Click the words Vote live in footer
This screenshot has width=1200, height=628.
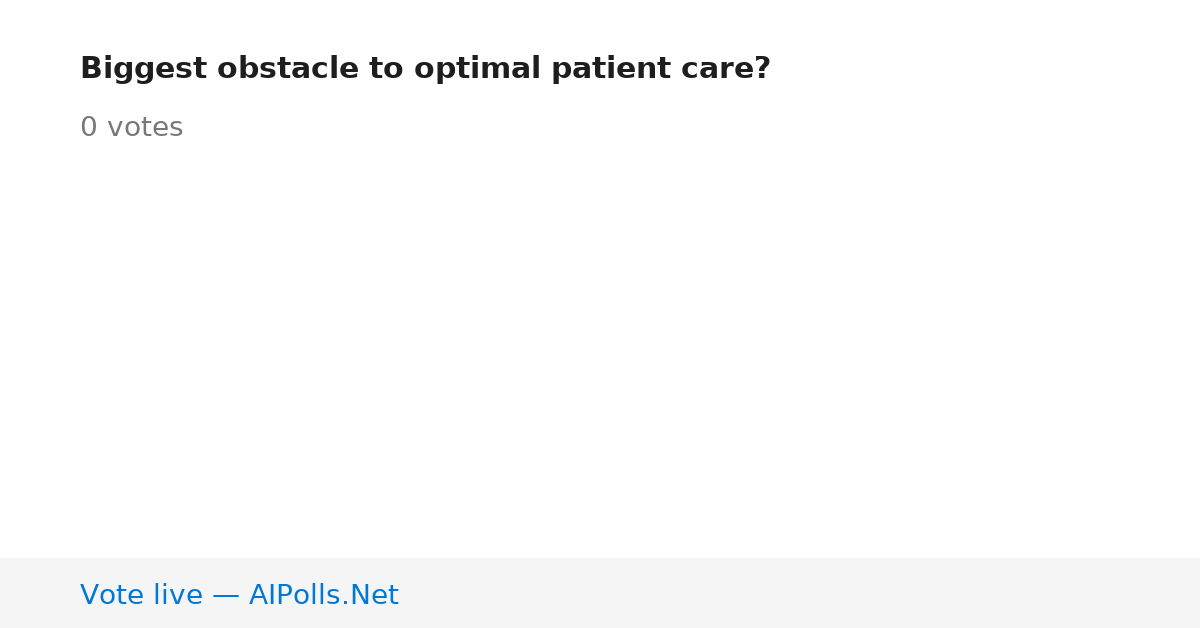(141, 595)
